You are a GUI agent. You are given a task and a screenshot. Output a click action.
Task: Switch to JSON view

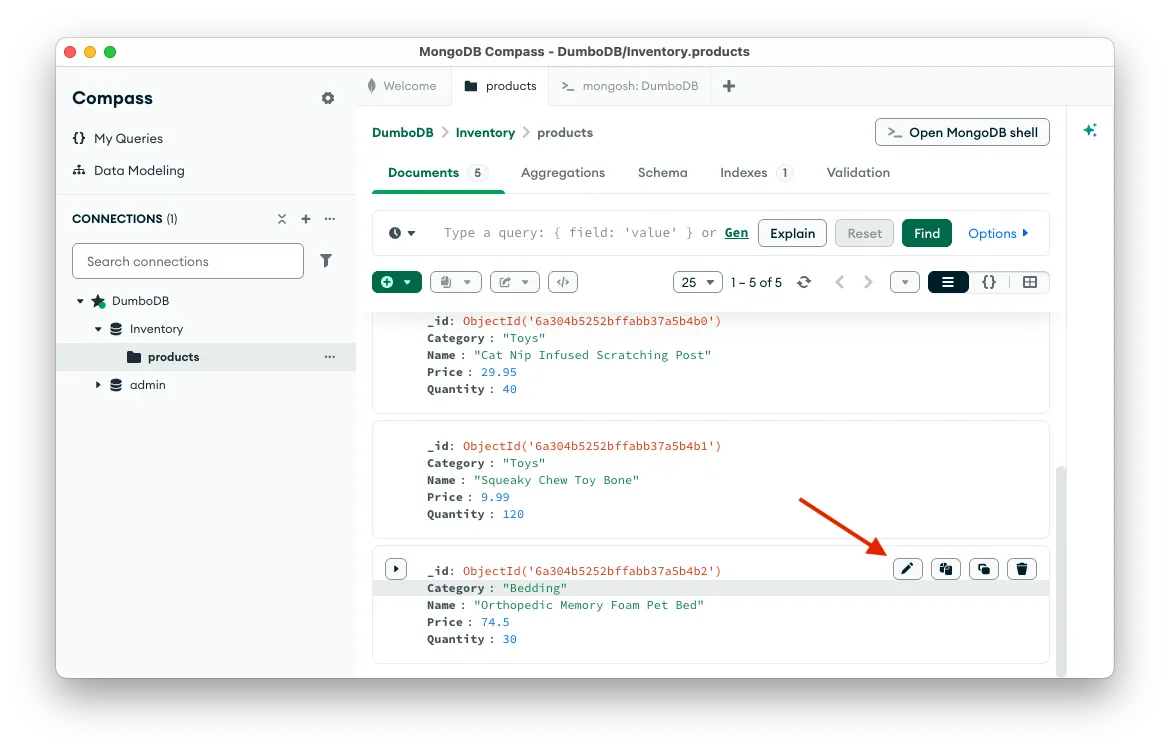(989, 282)
